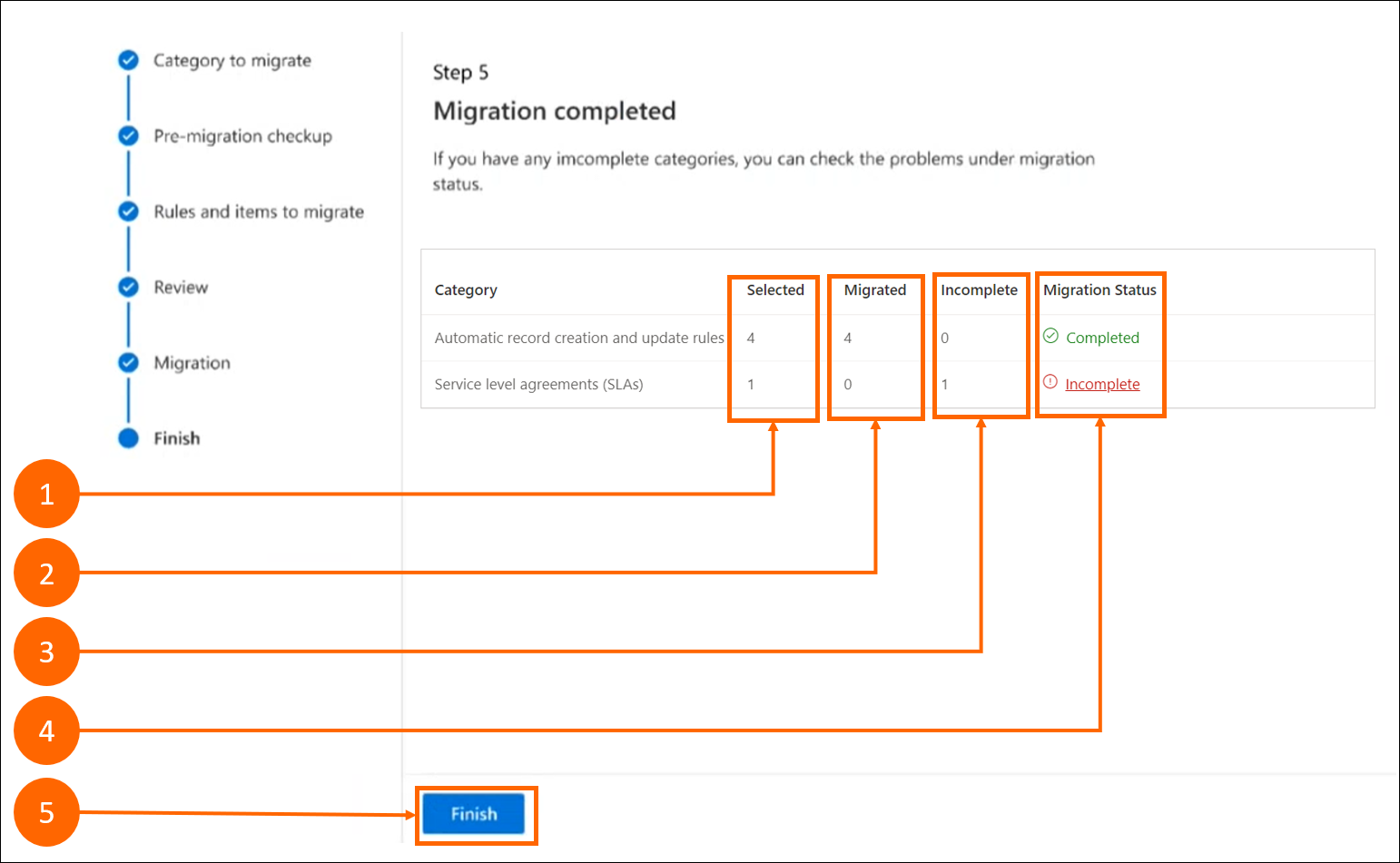Image resolution: width=1400 pixels, height=863 pixels.
Task: Click the blue Finish button
Action: (x=474, y=814)
